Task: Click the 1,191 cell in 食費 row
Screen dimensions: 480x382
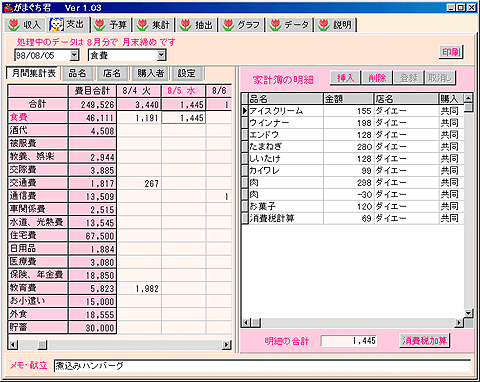Action: 139,117
